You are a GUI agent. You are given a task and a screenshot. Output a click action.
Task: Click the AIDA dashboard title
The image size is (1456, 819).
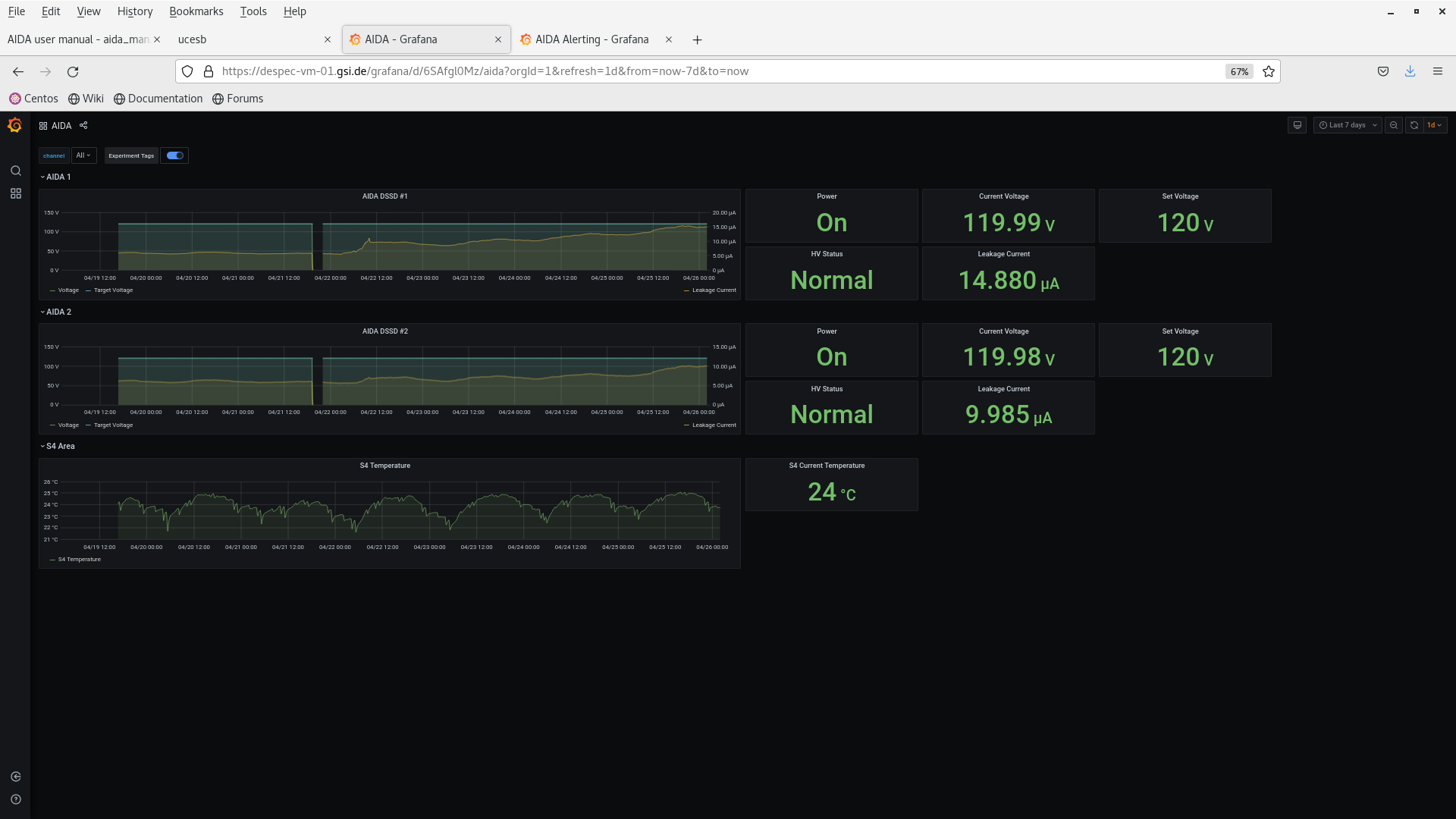click(x=61, y=126)
